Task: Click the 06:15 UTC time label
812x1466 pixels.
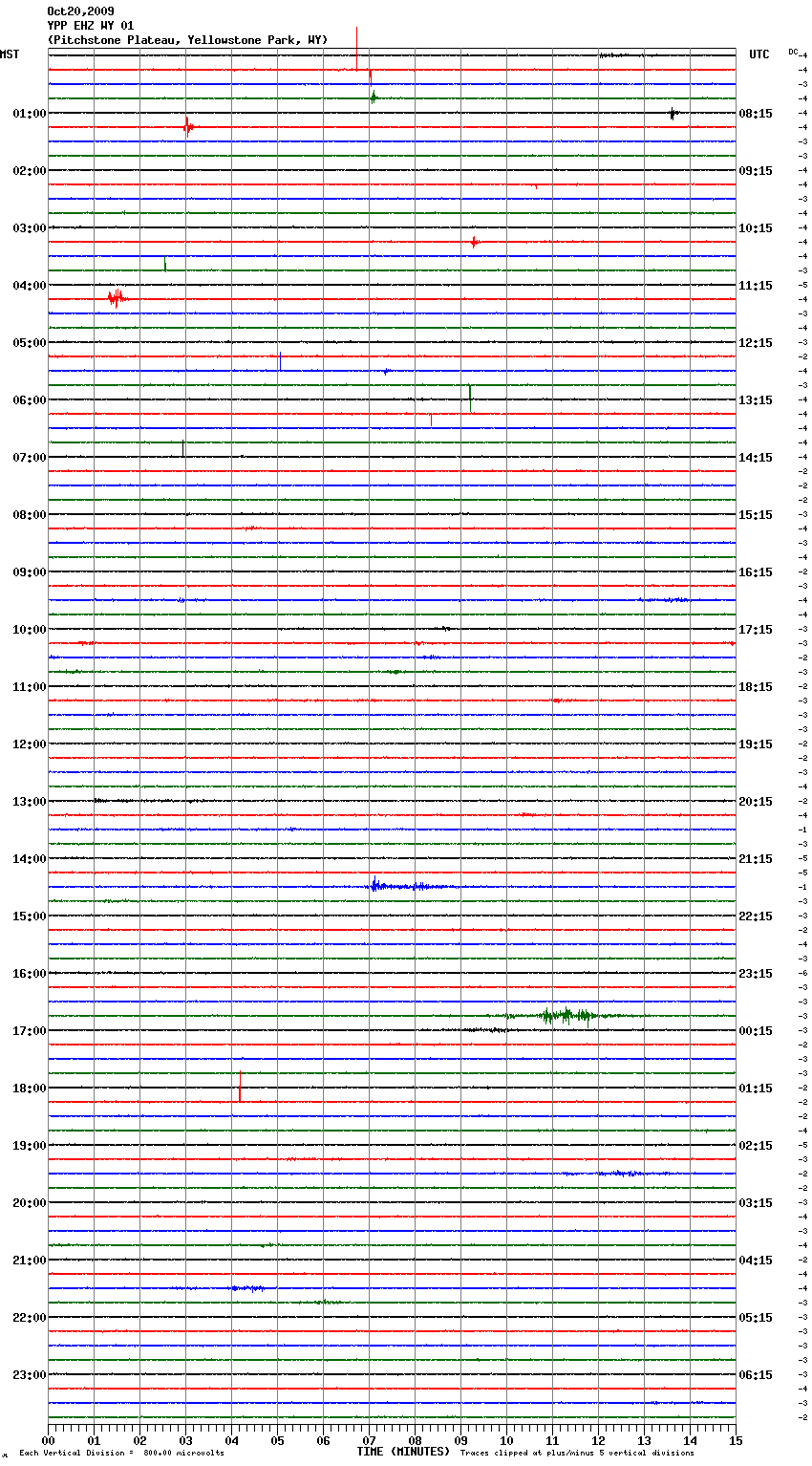Action: [x=756, y=1375]
